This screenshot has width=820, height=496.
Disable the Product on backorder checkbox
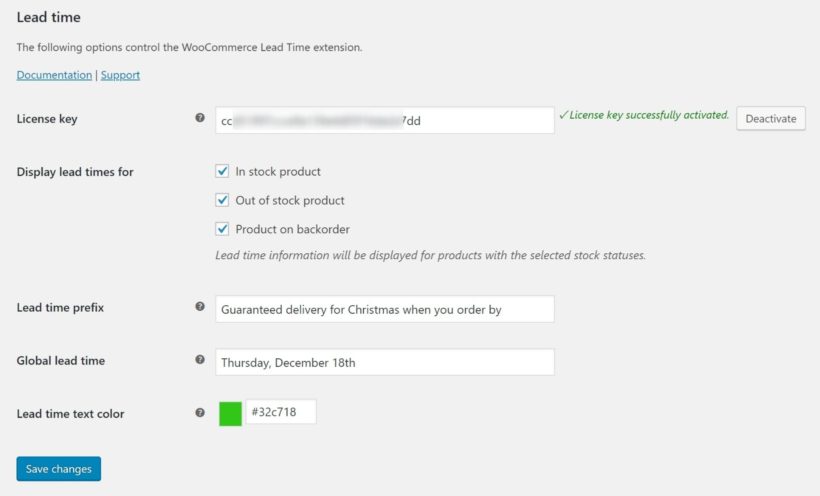223,228
